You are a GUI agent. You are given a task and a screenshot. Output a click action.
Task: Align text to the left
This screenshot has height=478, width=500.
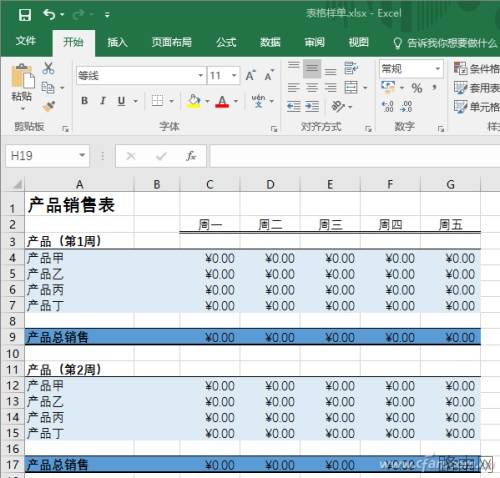click(293, 88)
